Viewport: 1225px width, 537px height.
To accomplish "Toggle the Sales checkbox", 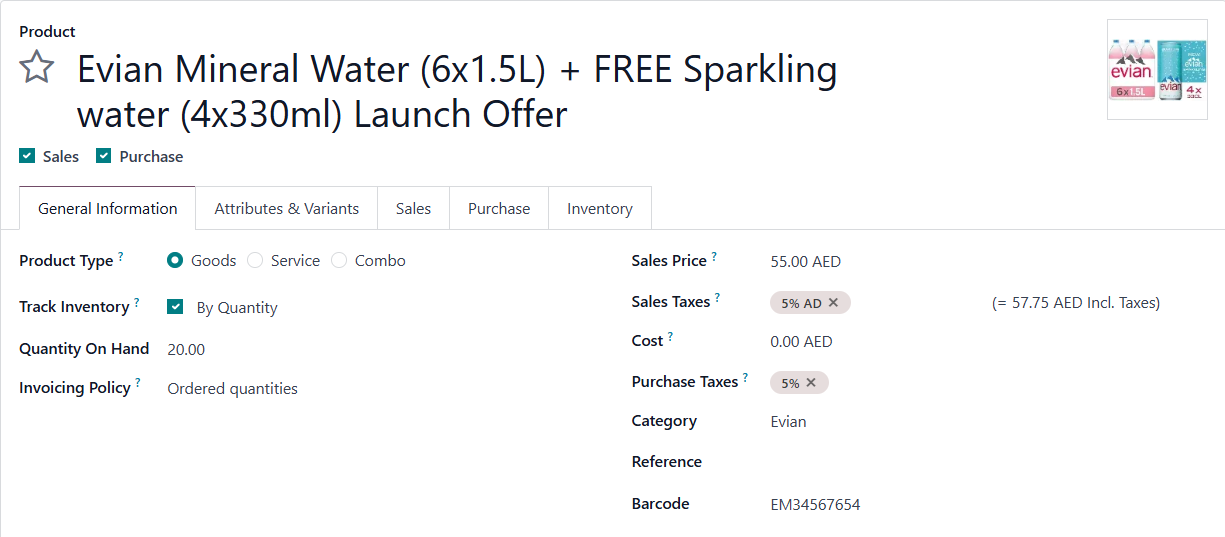I will 27,156.
